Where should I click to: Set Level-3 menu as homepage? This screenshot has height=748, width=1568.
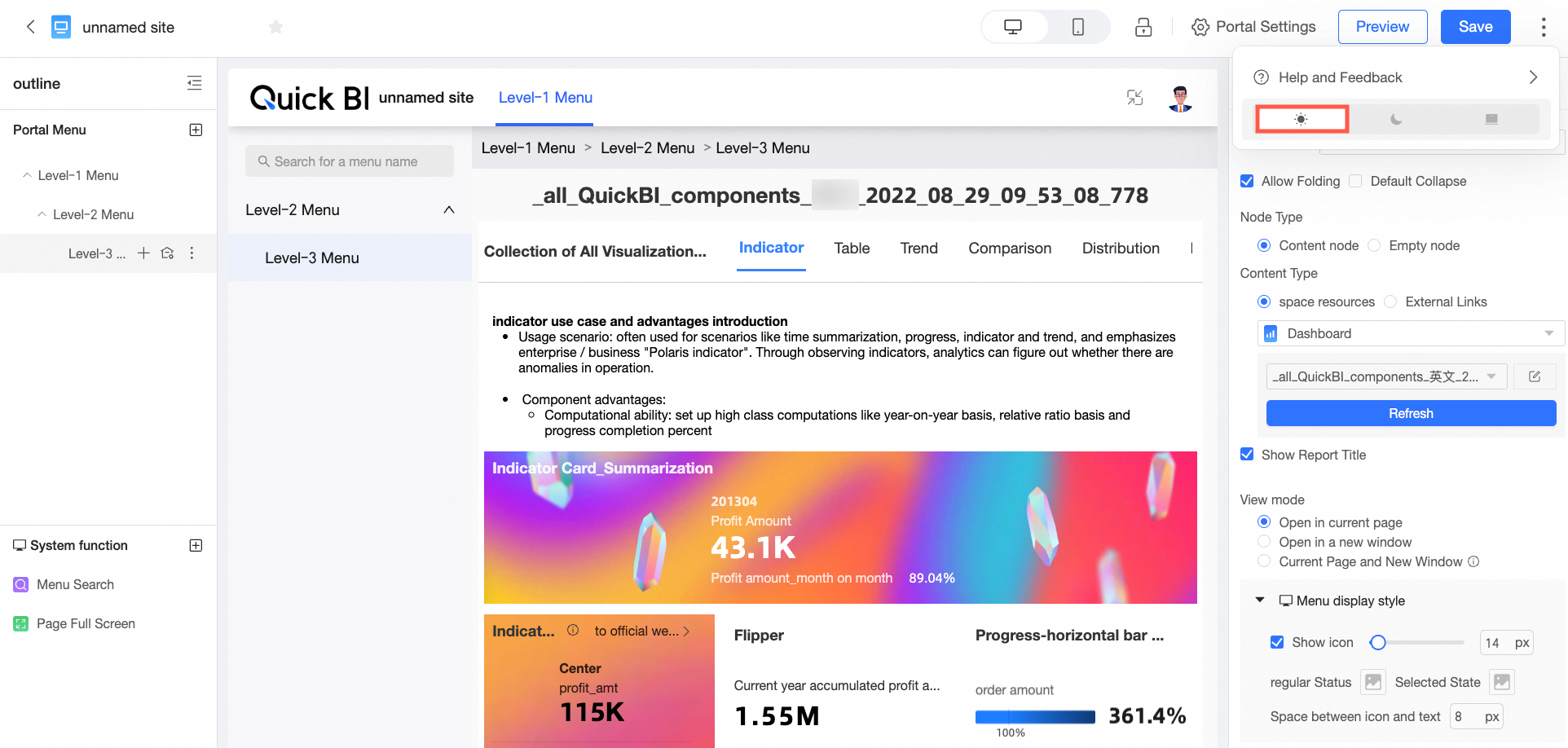coord(167,253)
